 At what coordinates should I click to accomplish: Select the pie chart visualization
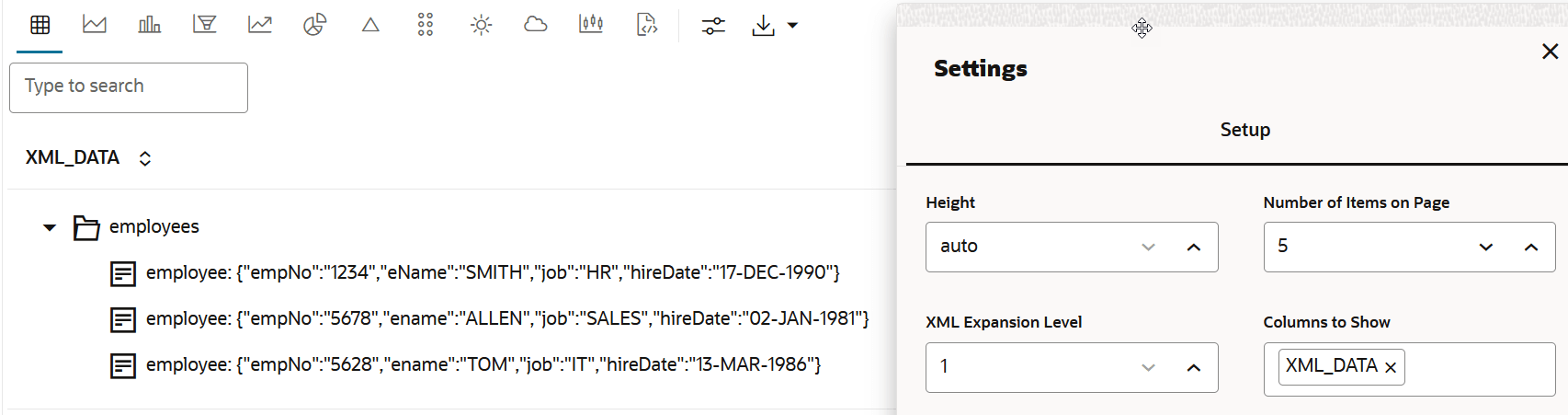[x=314, y=25]
